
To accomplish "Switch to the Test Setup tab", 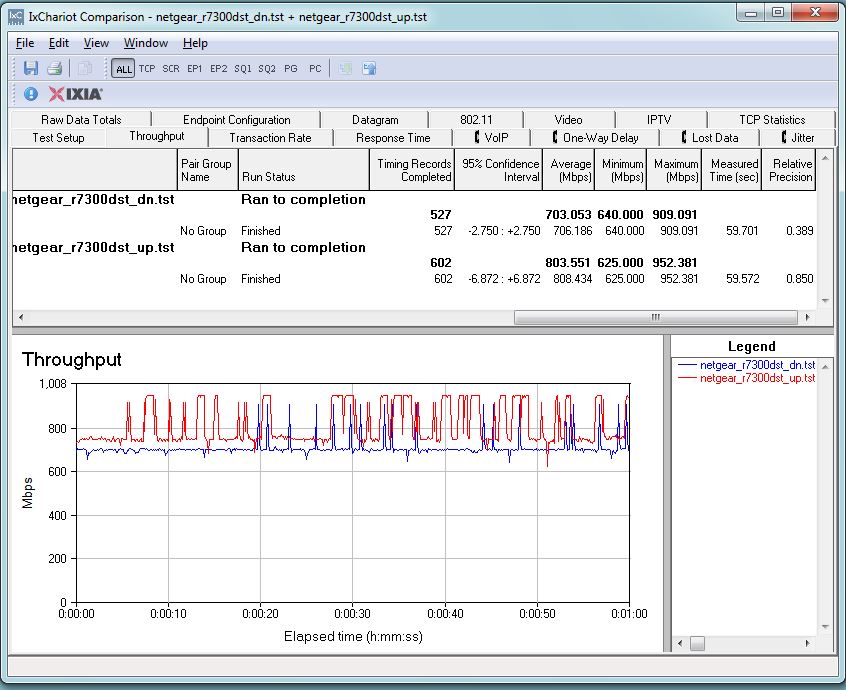I will tap(58, 138).
